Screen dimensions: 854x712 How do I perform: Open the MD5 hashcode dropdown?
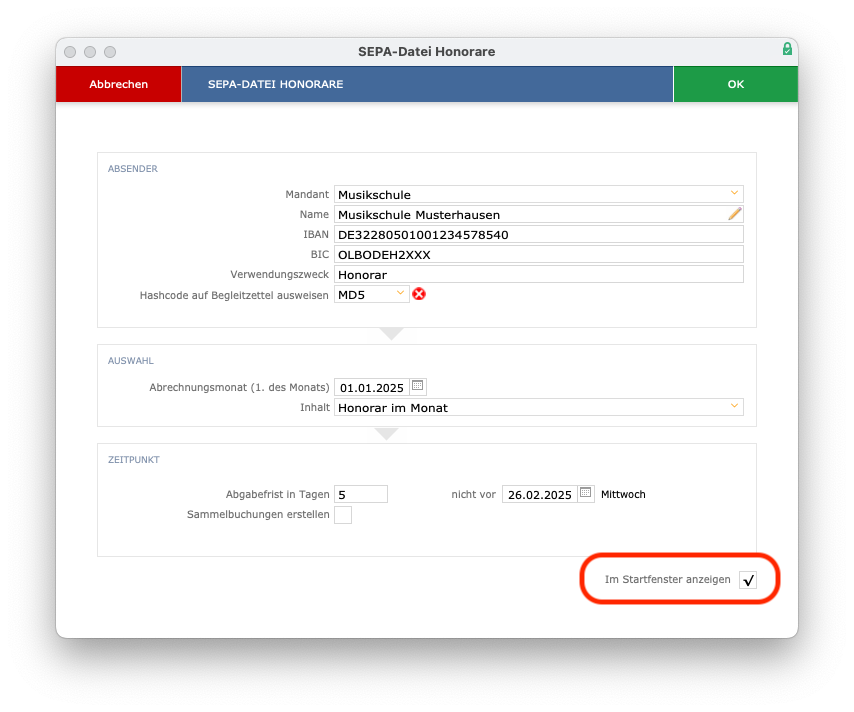pyautogui.click(x=371, y=295)
